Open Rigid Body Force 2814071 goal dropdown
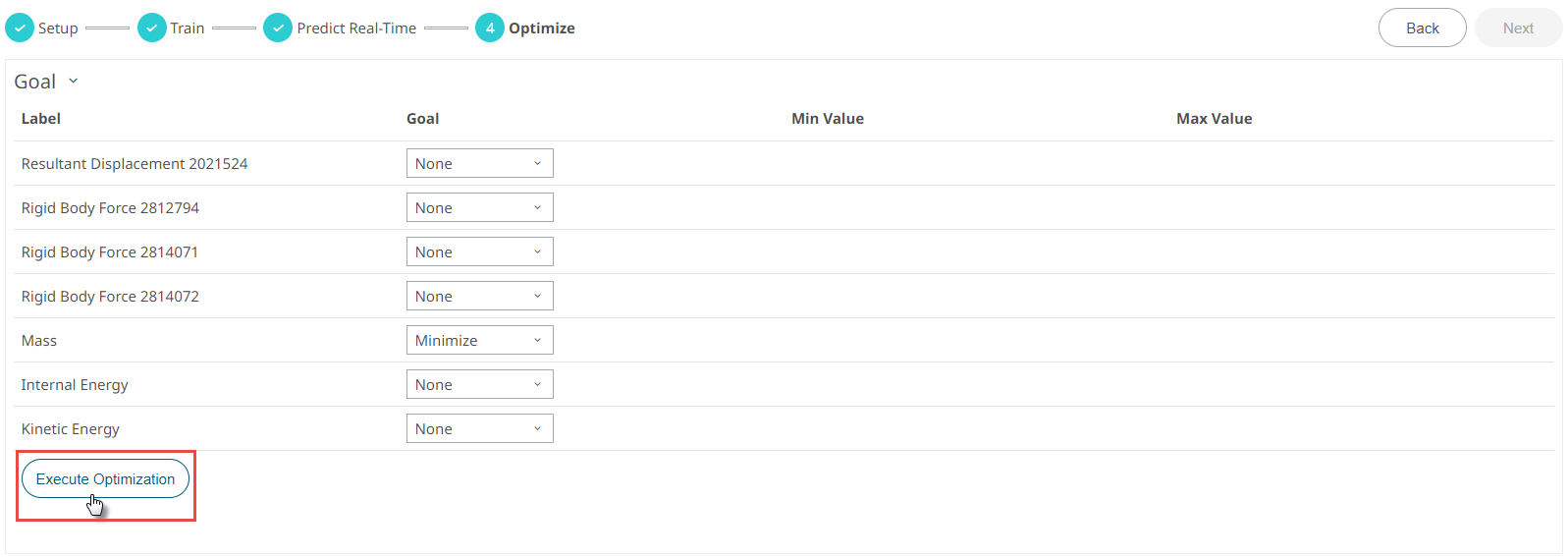Screen dimensions: 1568x557 pyautogui.click(x=479, y=252)
